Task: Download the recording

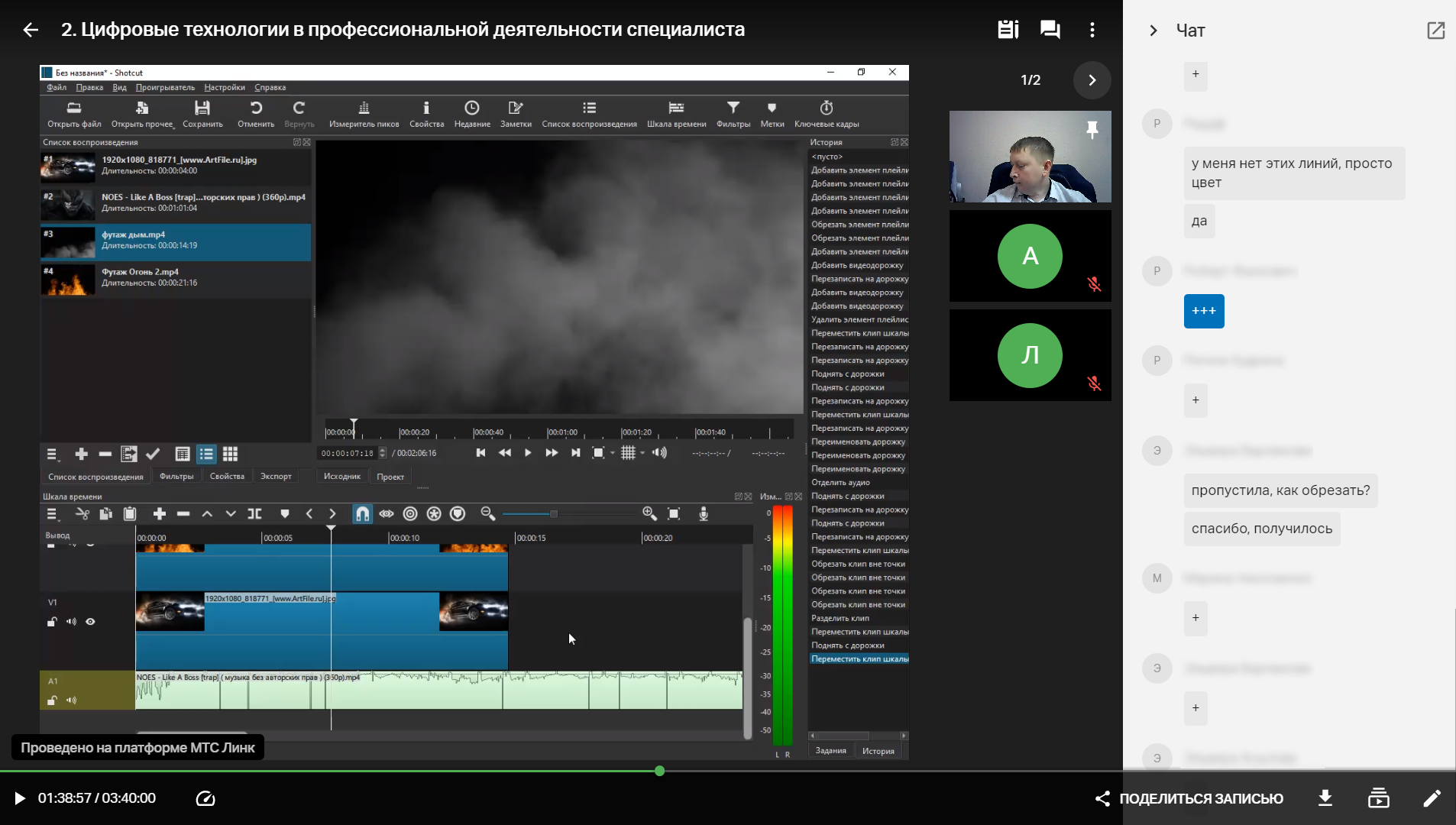Action: [x=1325, y=798]
